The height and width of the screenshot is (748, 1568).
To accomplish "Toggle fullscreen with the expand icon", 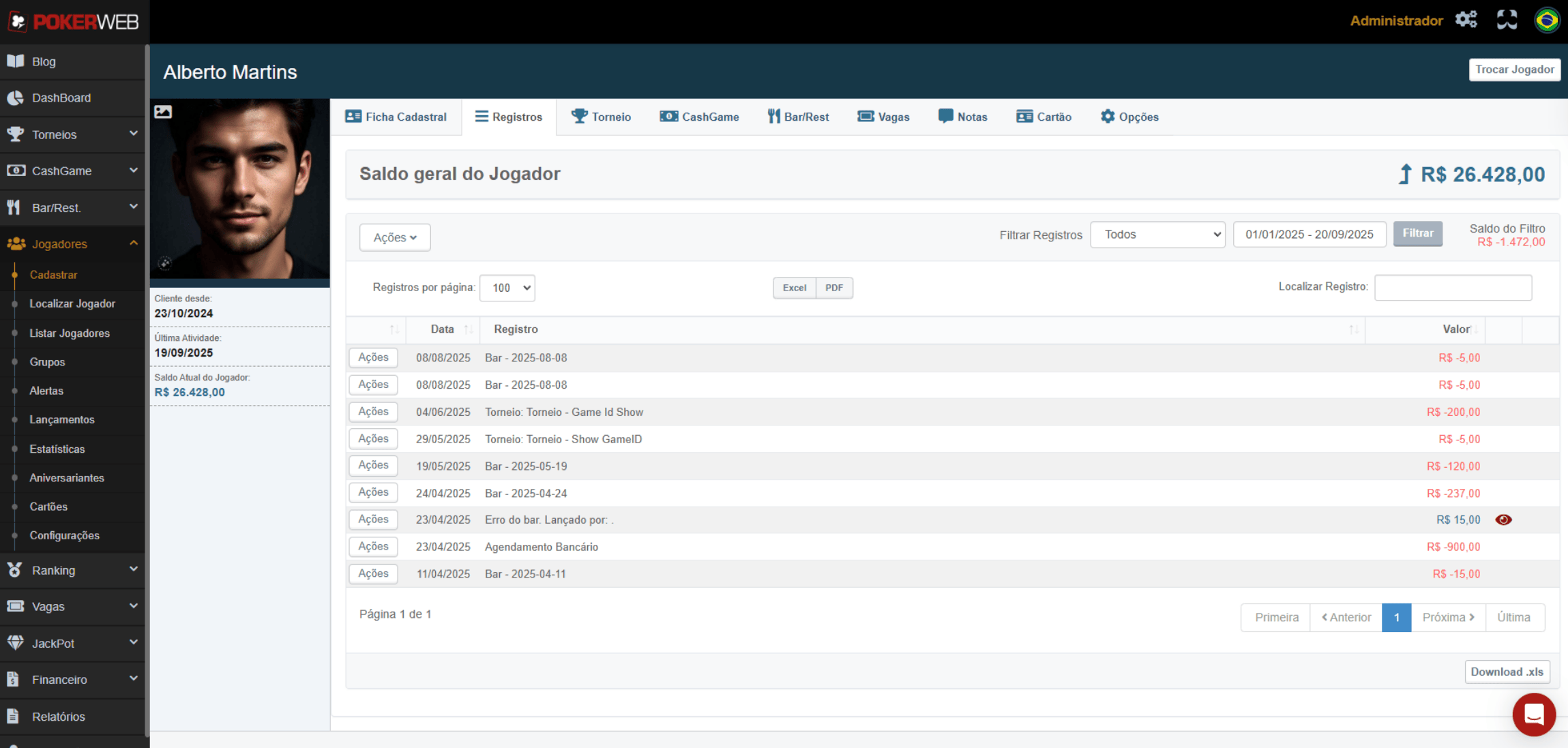I will [x=1507, y=20].
